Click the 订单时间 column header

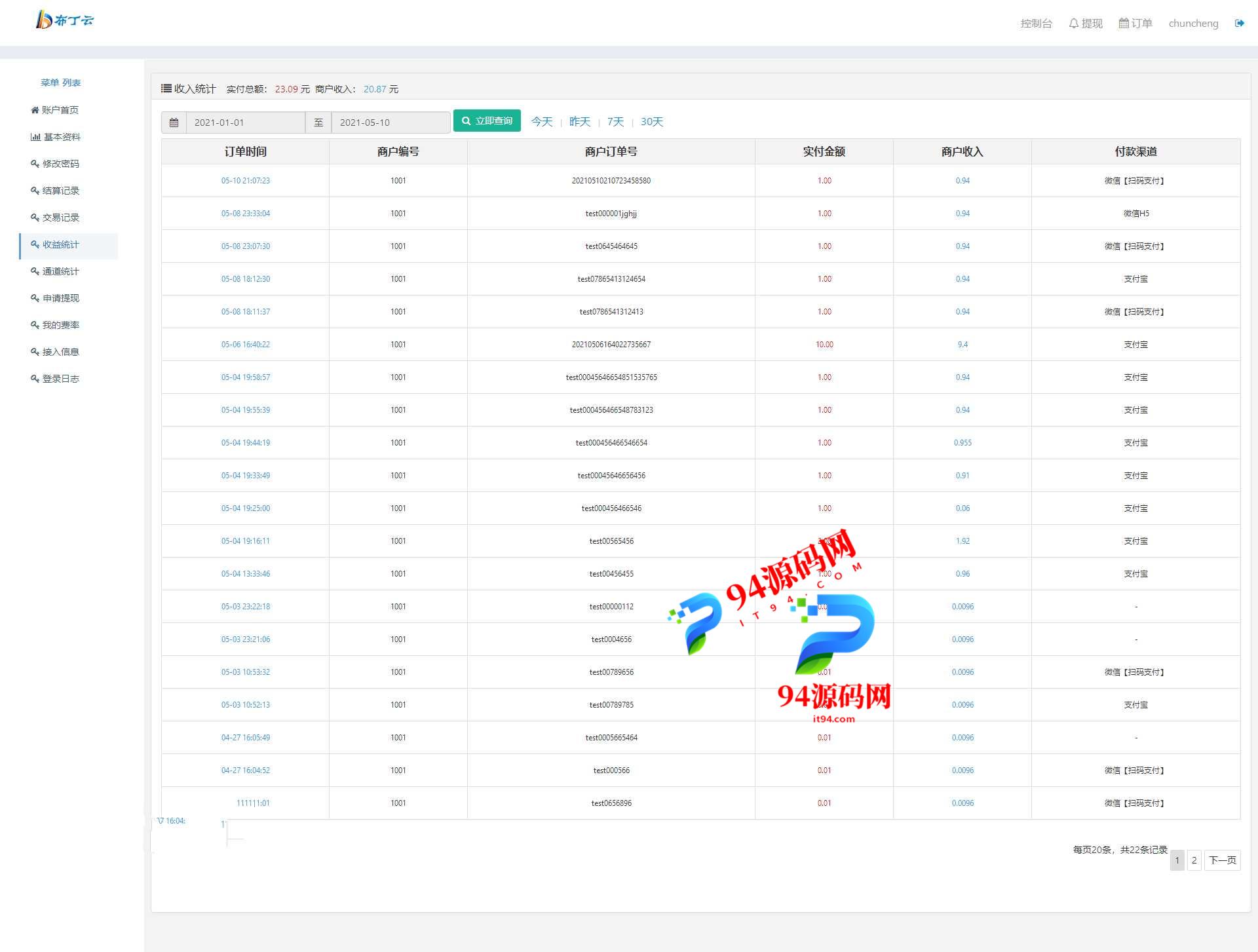(x=246, y=151)
